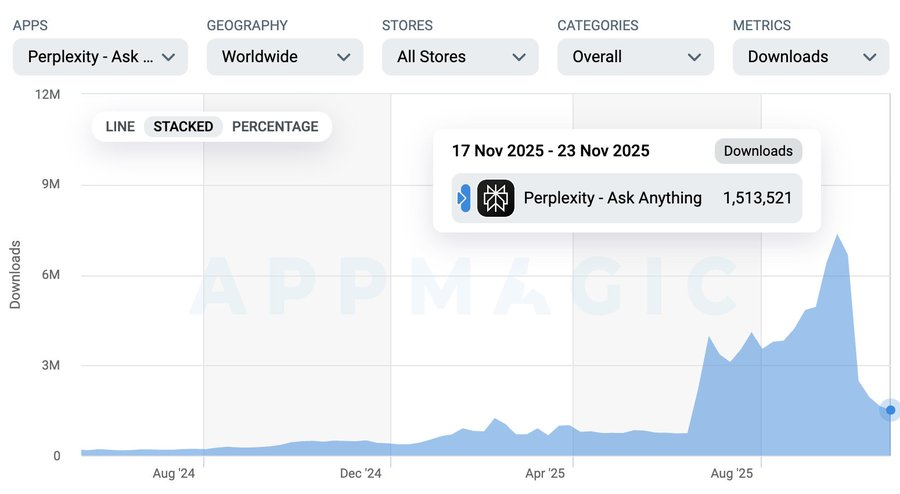Select the STACKED chart mode
The width and height of the screenshot is (900, 494).
[183, 127]
